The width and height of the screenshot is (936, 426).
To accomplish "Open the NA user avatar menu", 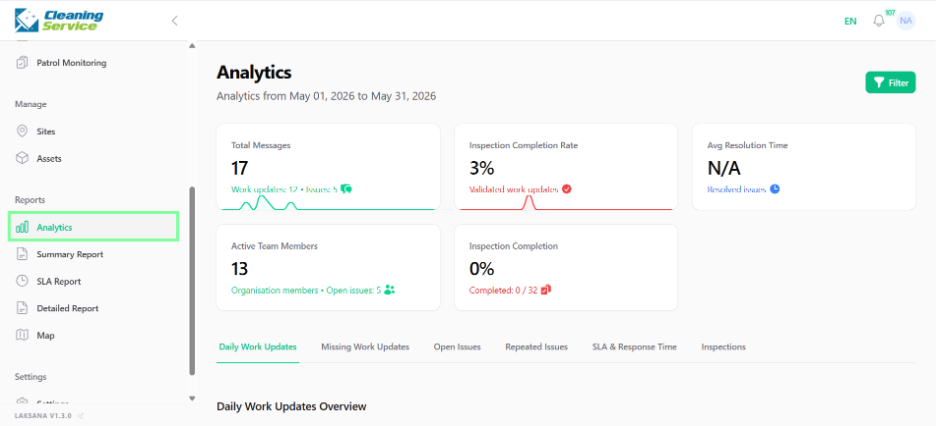I will click(906, 21).
